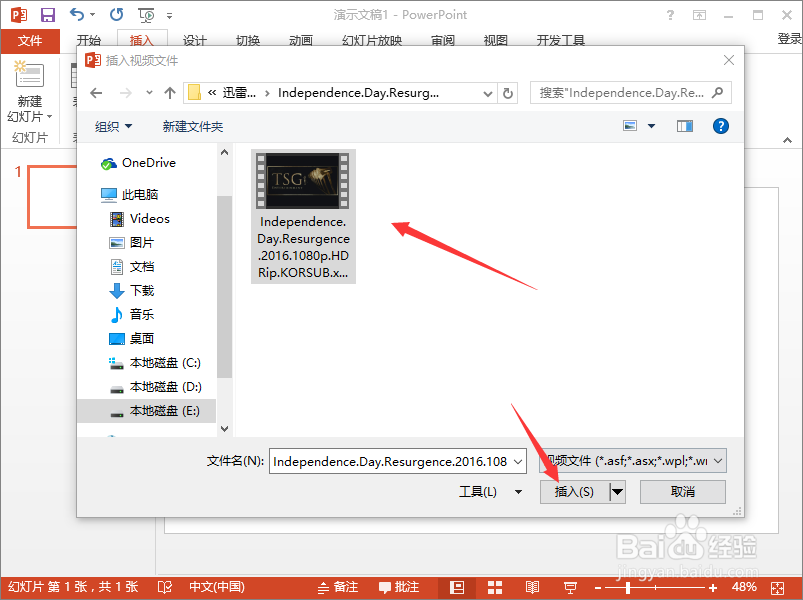Open the 工具(L) dropdown
The height and width of the screenshot is (600, 803).
(x=490, y=491)
